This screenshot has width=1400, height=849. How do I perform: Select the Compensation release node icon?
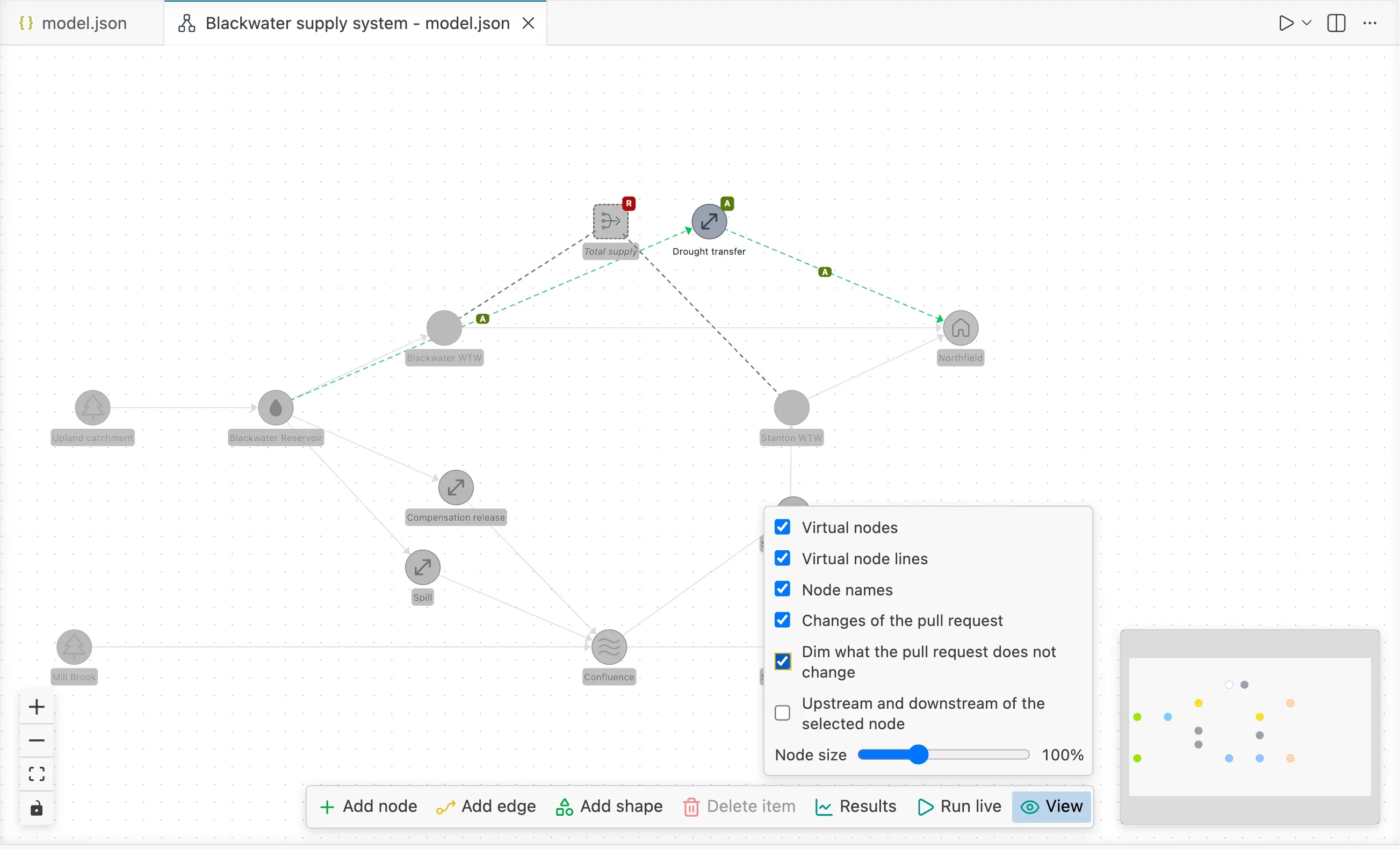(x=456, y=487)
